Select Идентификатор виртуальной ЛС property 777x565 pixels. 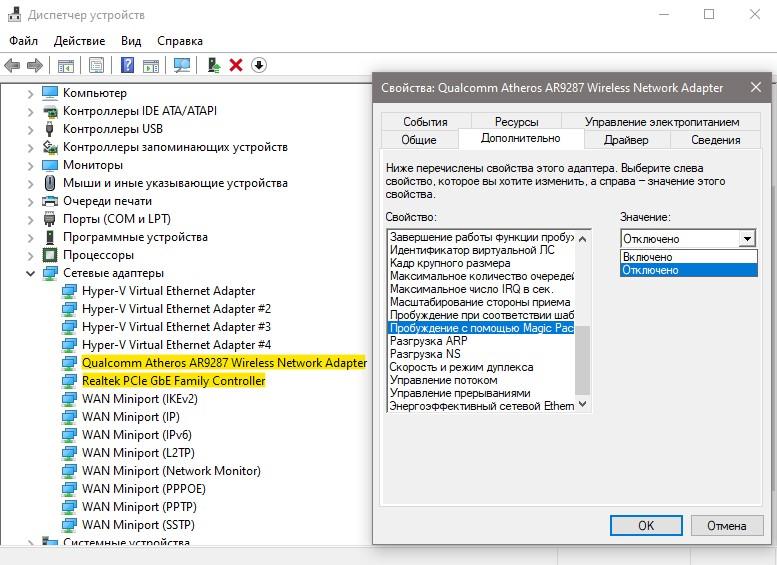[x=472, y=250]
